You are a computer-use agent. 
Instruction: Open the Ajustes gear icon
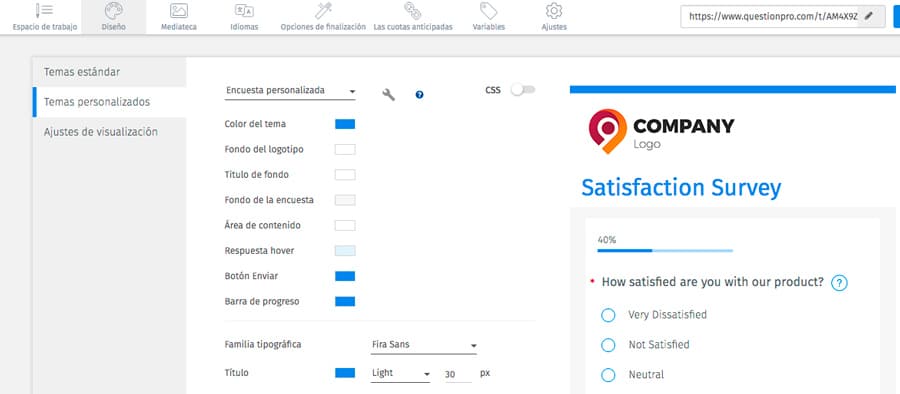(x=554, y=11)
